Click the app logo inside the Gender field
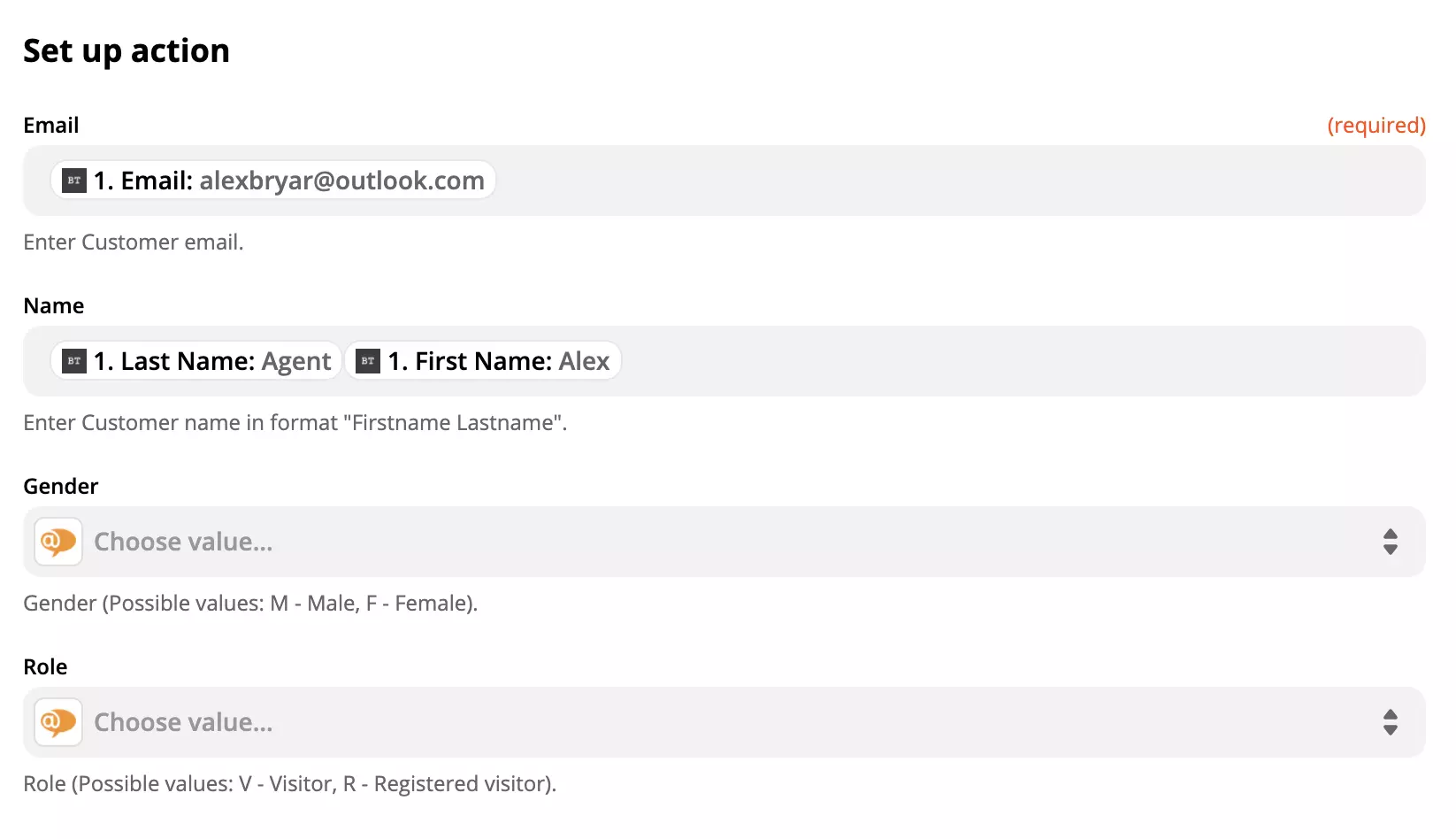Viewport: 1456px width, 839px height. [57, 541]
